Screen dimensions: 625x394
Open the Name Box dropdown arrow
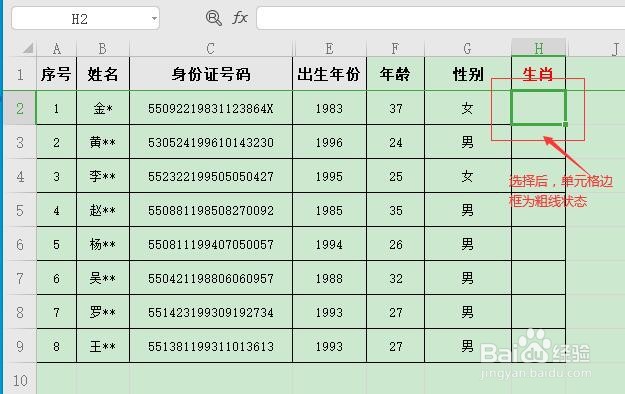154,18
